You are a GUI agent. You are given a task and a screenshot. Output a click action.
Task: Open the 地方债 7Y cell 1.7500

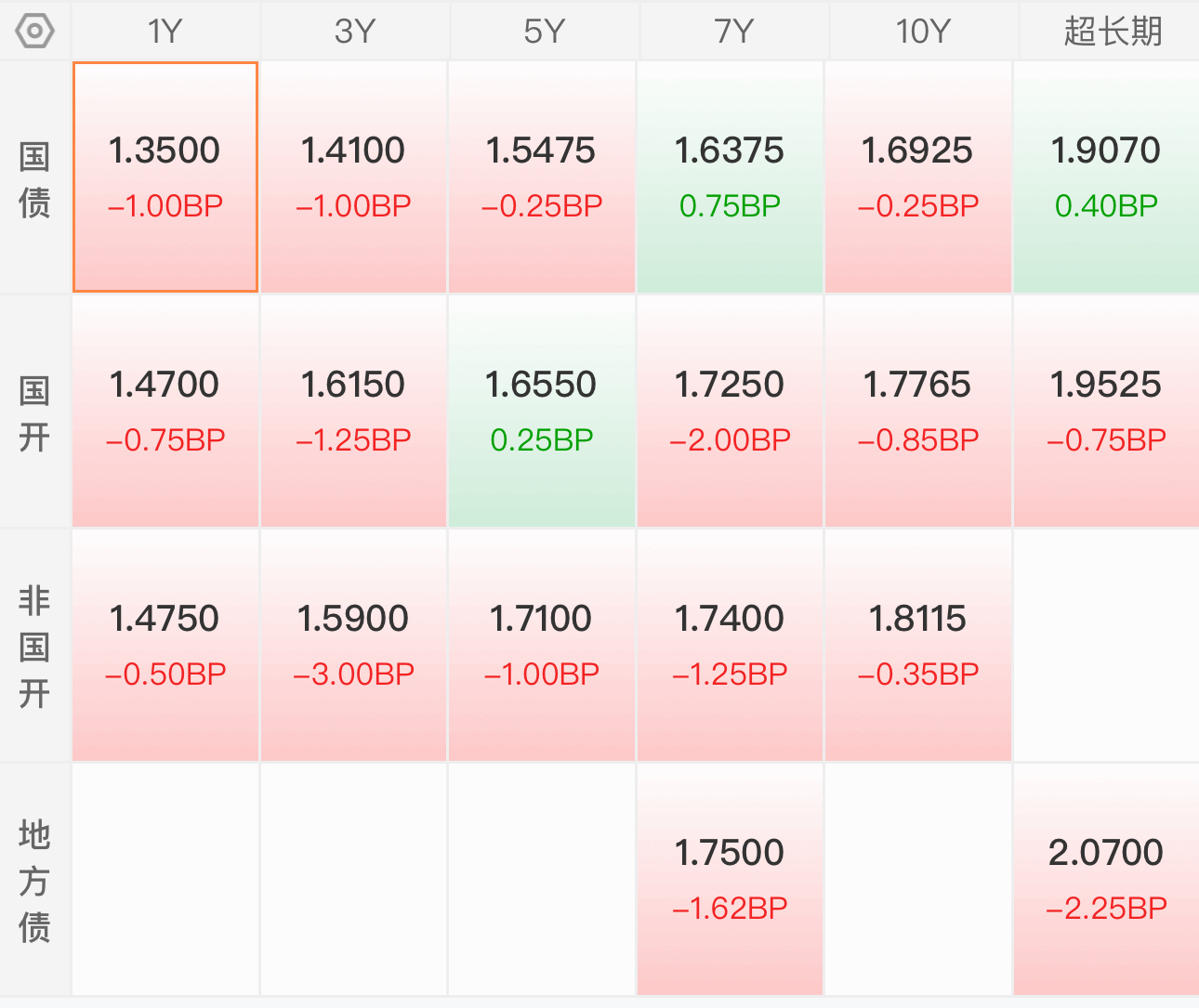click(x=730, y=880)
